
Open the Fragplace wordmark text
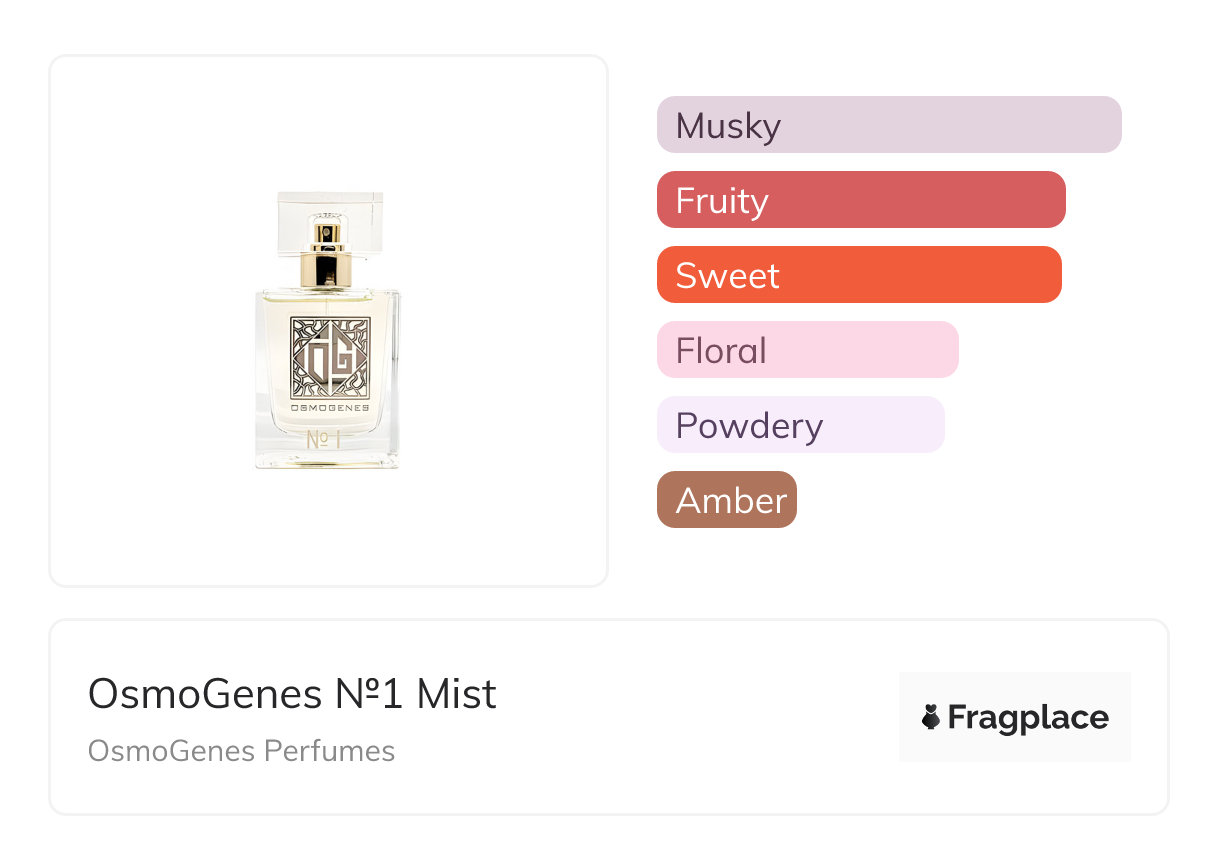1028,718
